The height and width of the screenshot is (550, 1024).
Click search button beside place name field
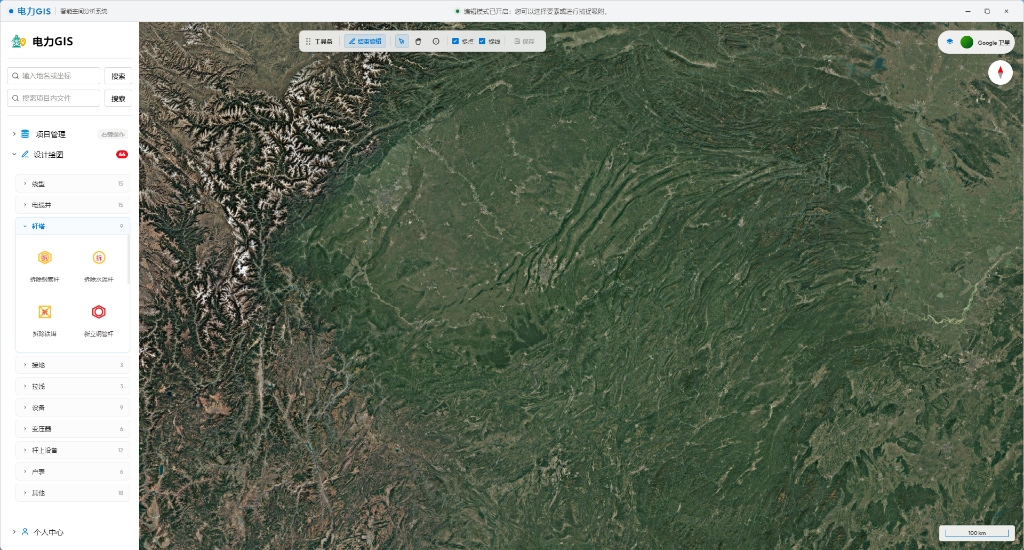[x=118, y=76]
